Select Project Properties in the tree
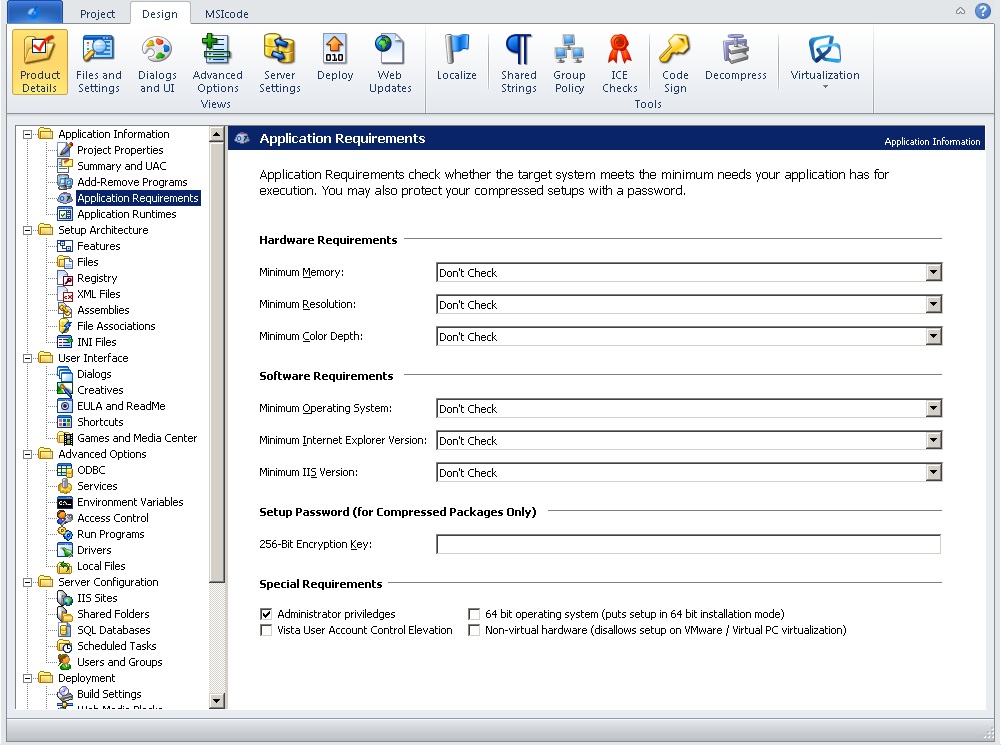 120,150
